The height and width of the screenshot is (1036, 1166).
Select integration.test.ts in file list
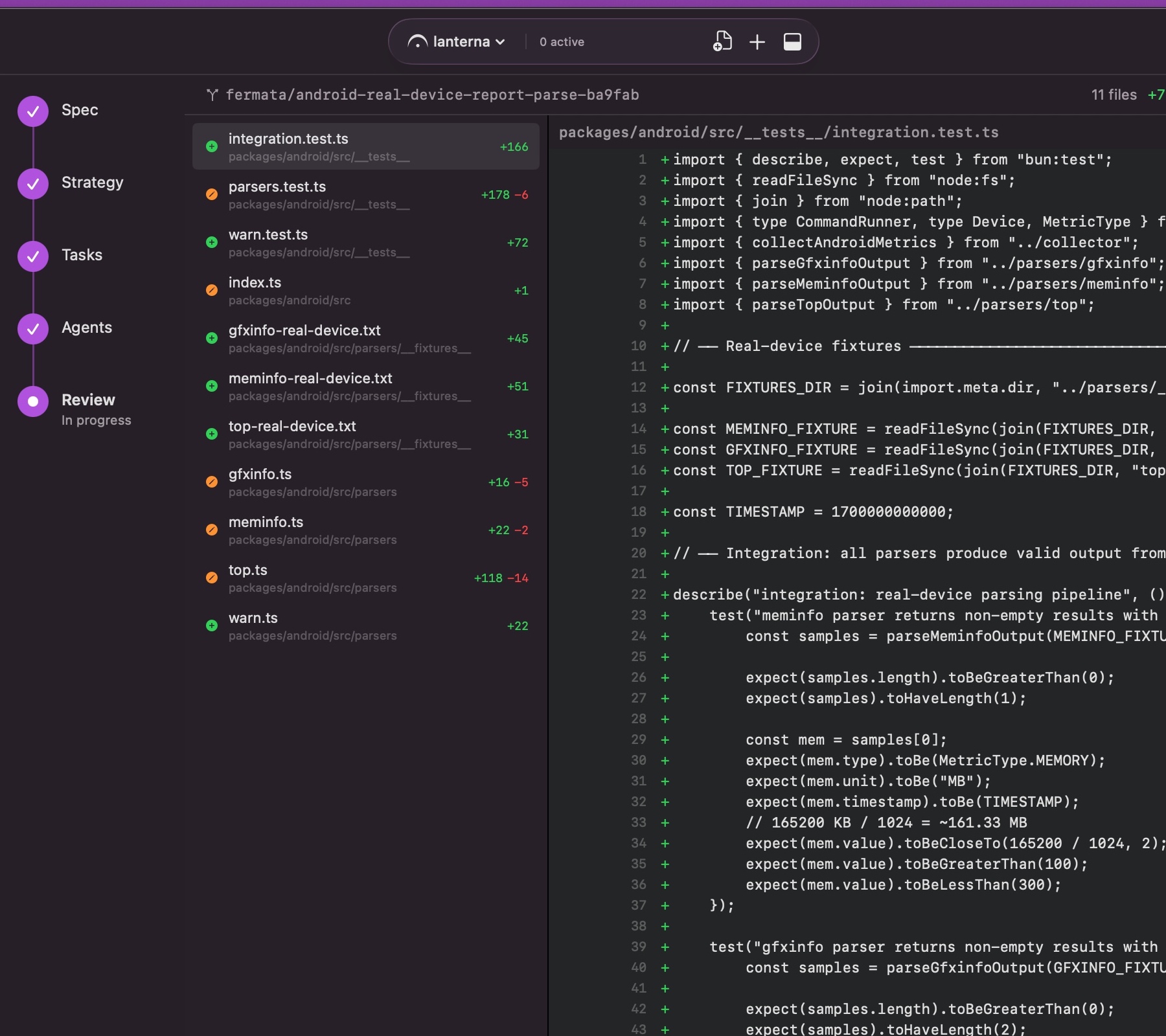tap(366, 147)
